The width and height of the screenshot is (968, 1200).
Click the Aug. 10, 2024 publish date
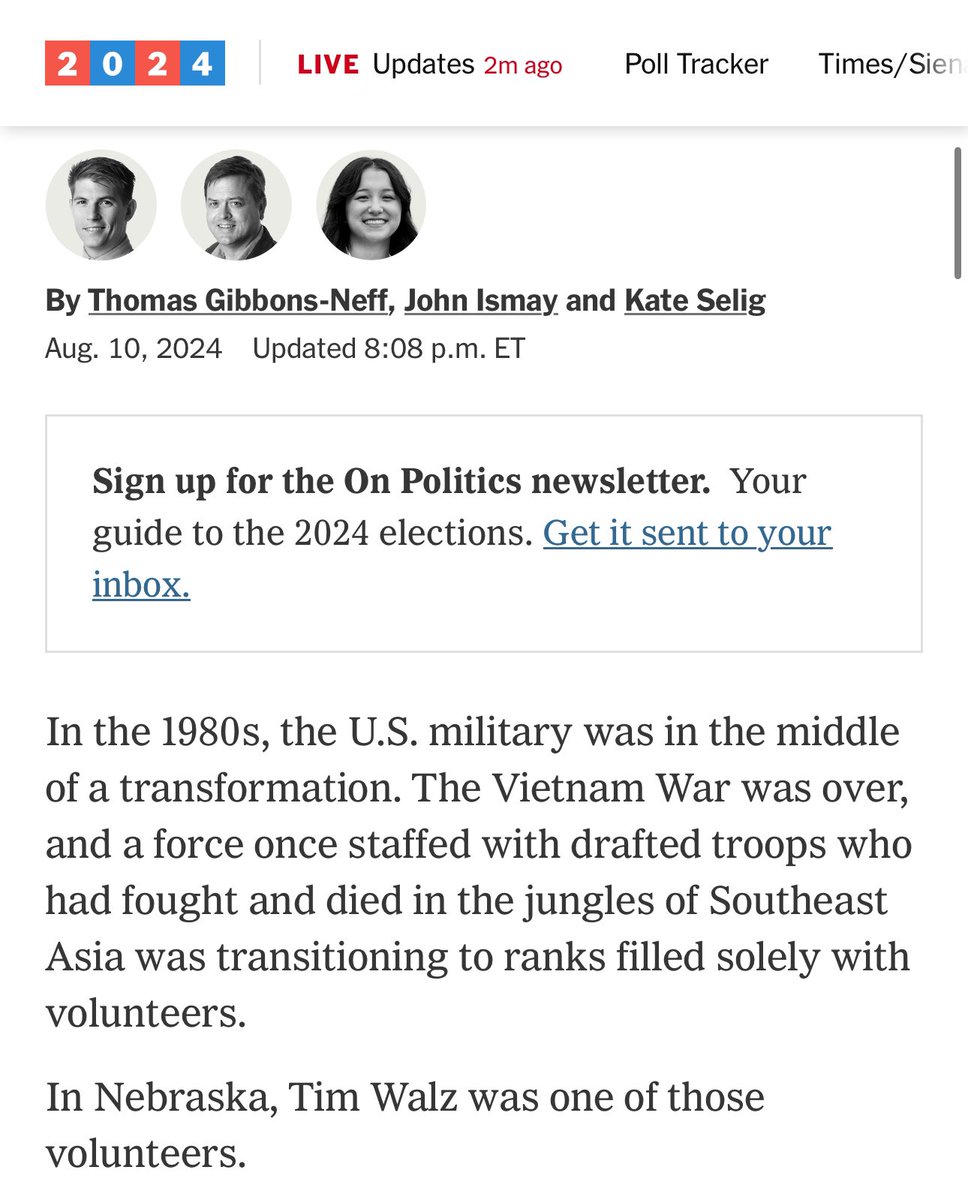click(x=134, y=349)
